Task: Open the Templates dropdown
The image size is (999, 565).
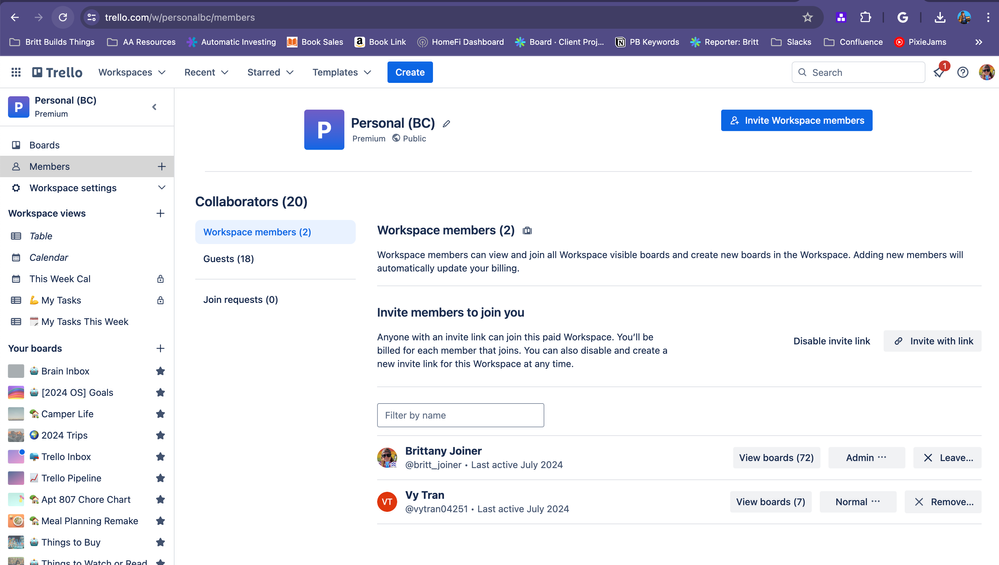Action: point(341,73)
